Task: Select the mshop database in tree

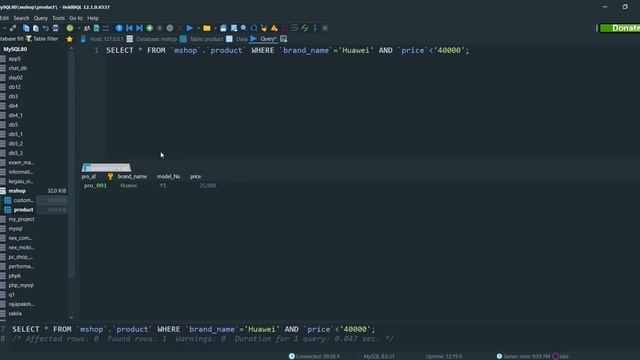Action: pos(17,191)
